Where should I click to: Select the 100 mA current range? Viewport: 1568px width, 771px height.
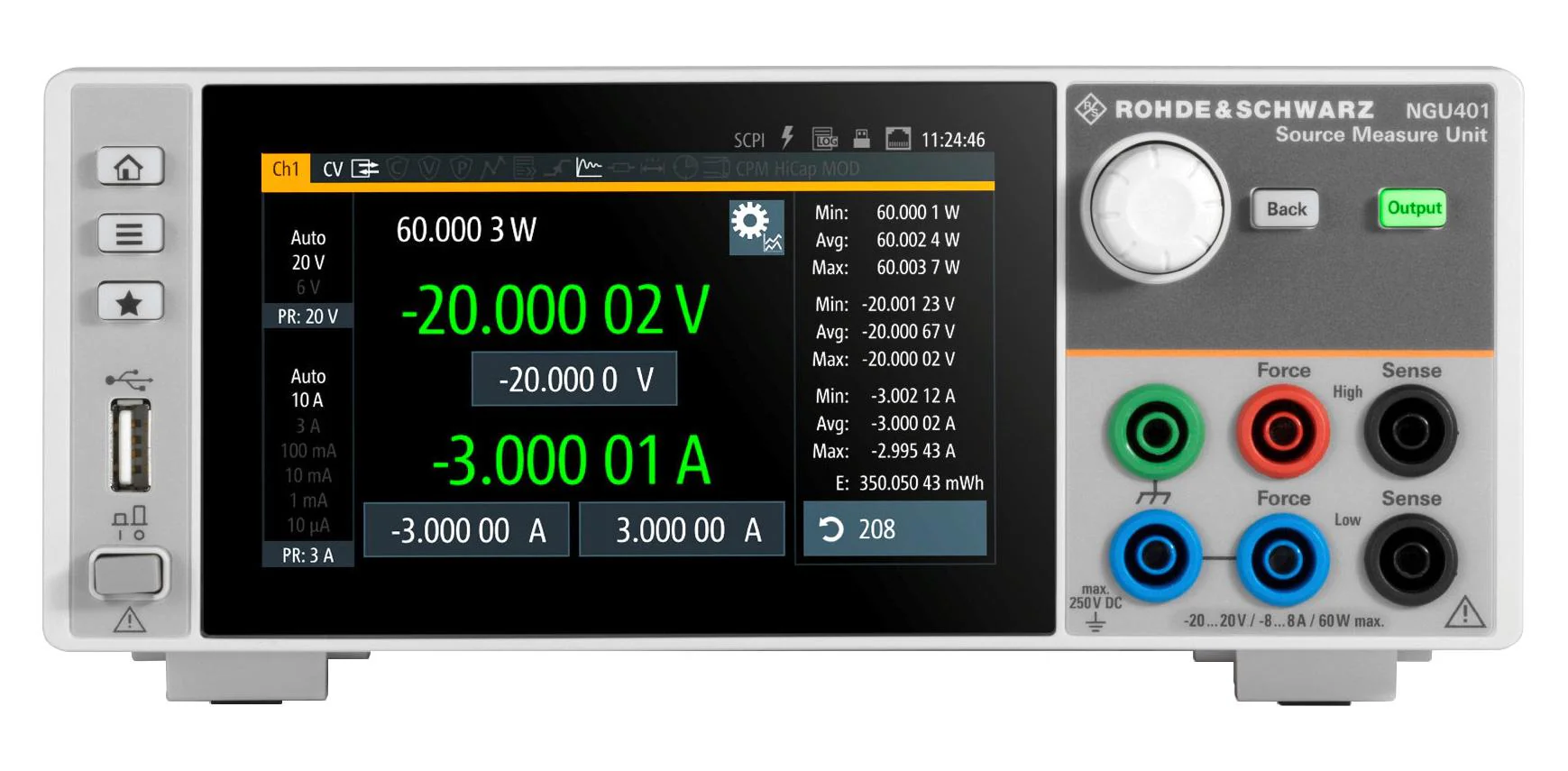coord(307,451)
